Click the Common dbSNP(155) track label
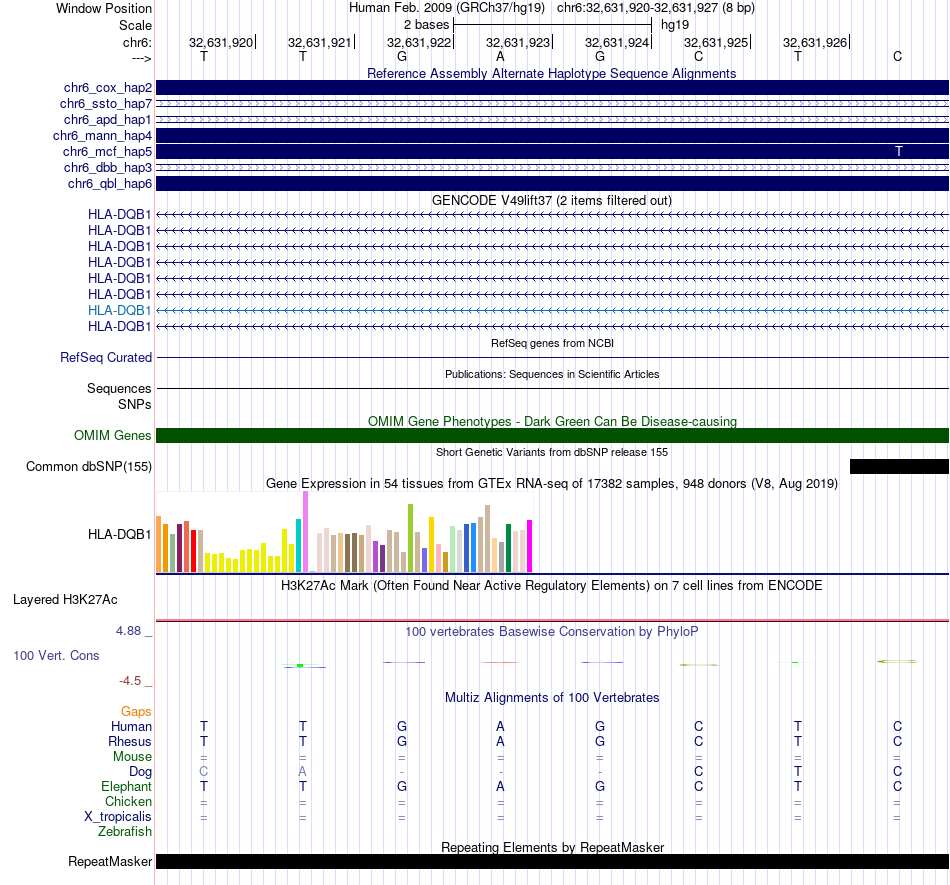 coord(89,466)
